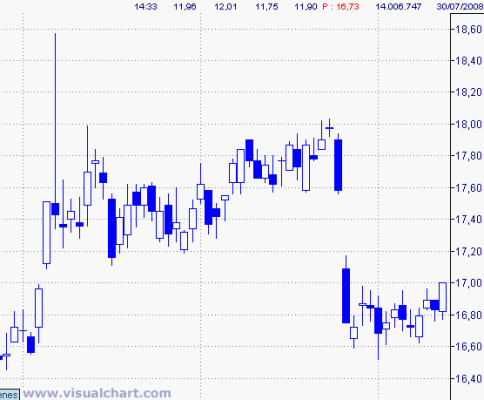Click the 11,90 value in header
Screen dimensions: 484x400
pos(306,7)
